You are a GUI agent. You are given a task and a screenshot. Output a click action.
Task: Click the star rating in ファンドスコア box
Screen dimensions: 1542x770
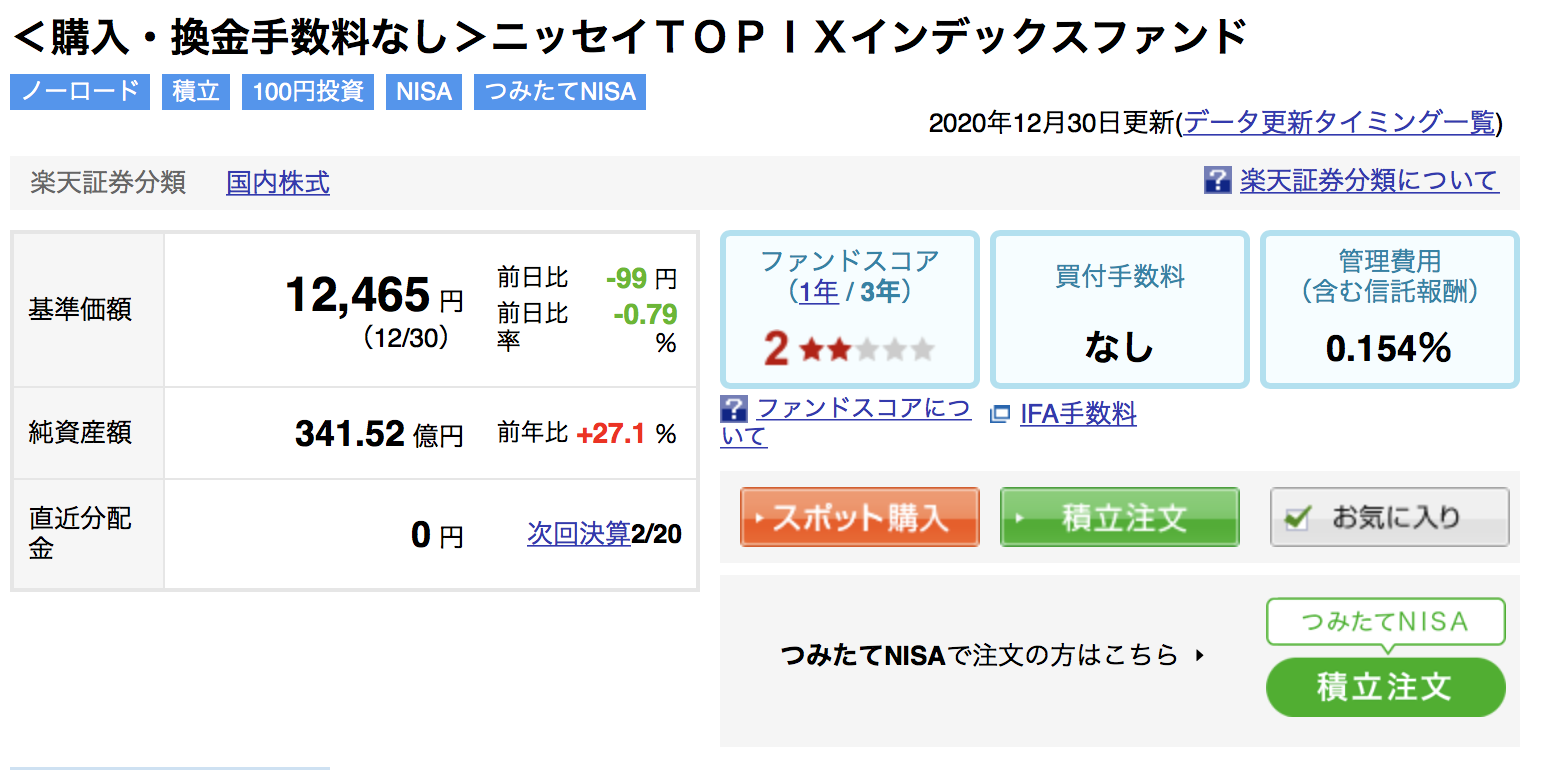click(866, 350)
